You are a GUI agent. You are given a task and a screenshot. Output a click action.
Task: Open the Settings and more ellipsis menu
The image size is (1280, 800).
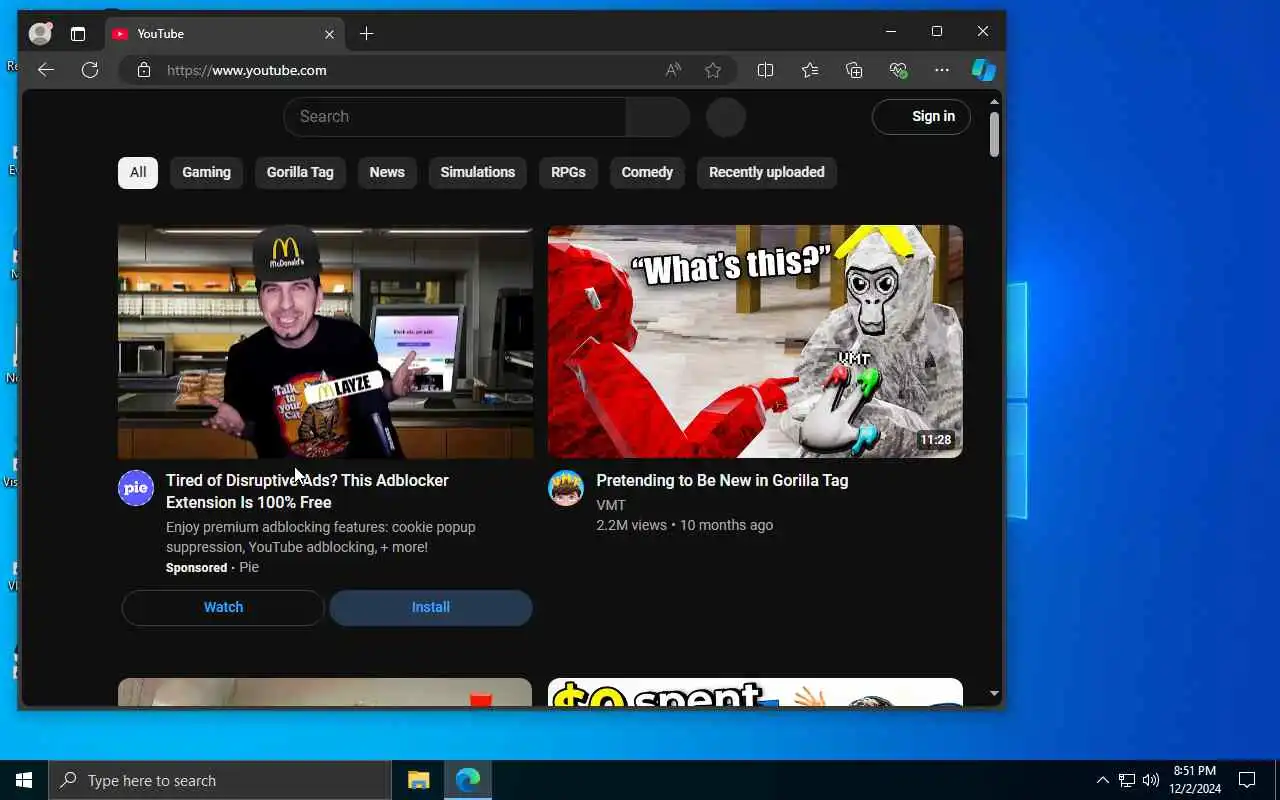click(942, 70)
